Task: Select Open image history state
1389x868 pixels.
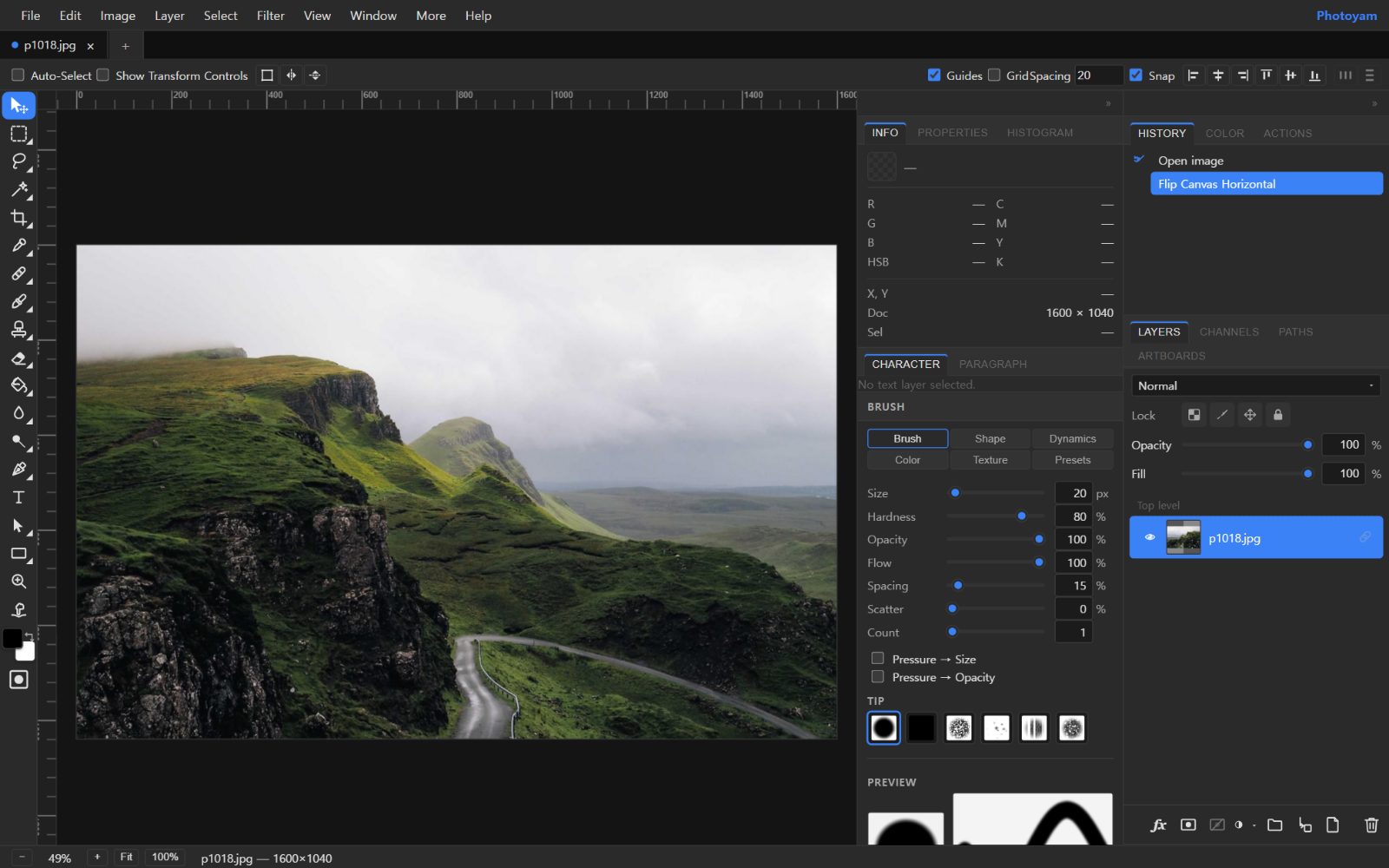Action: click(x=1190, y=161)
